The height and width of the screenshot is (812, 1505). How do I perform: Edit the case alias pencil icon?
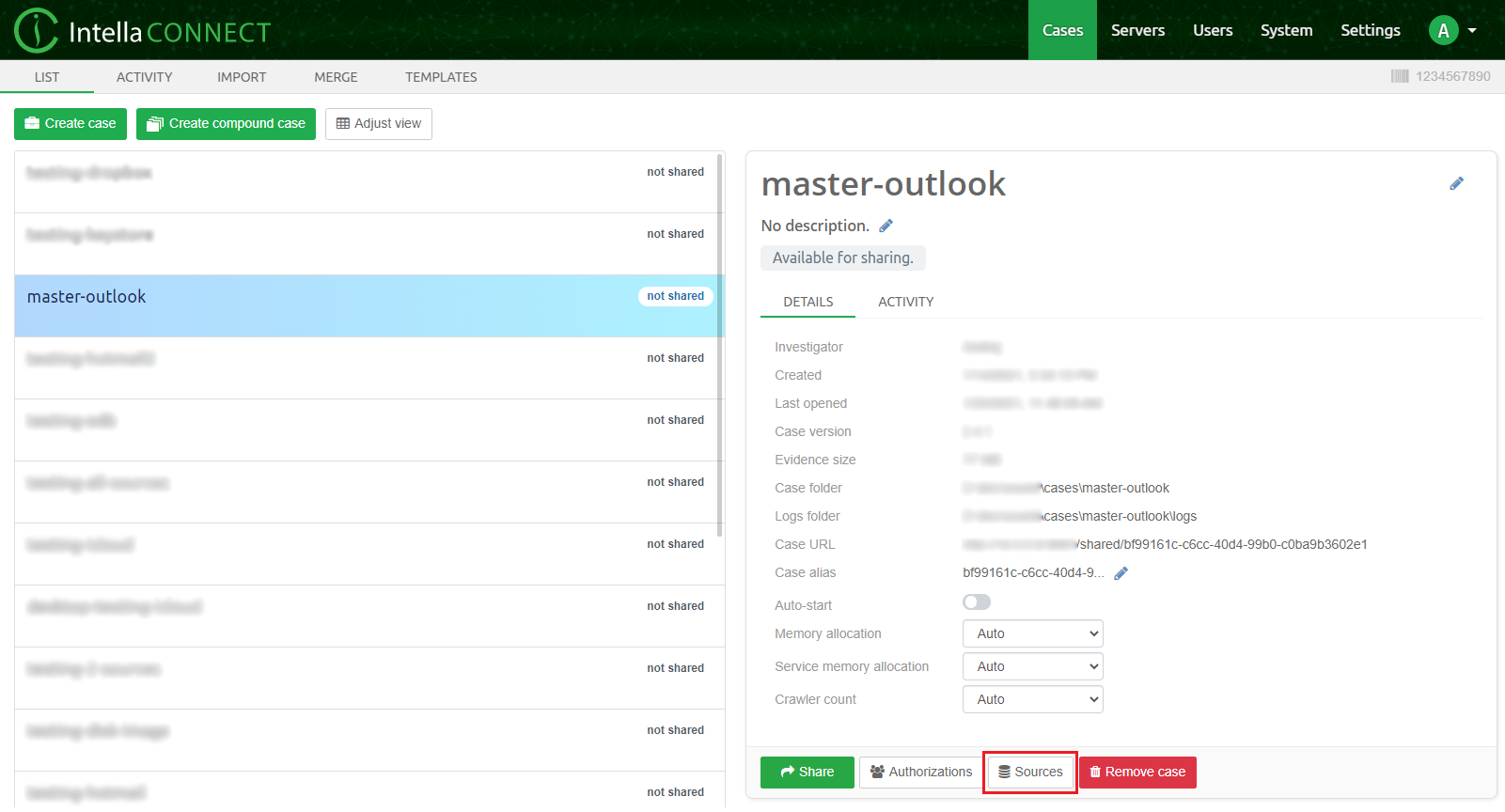coord(1121,573)
